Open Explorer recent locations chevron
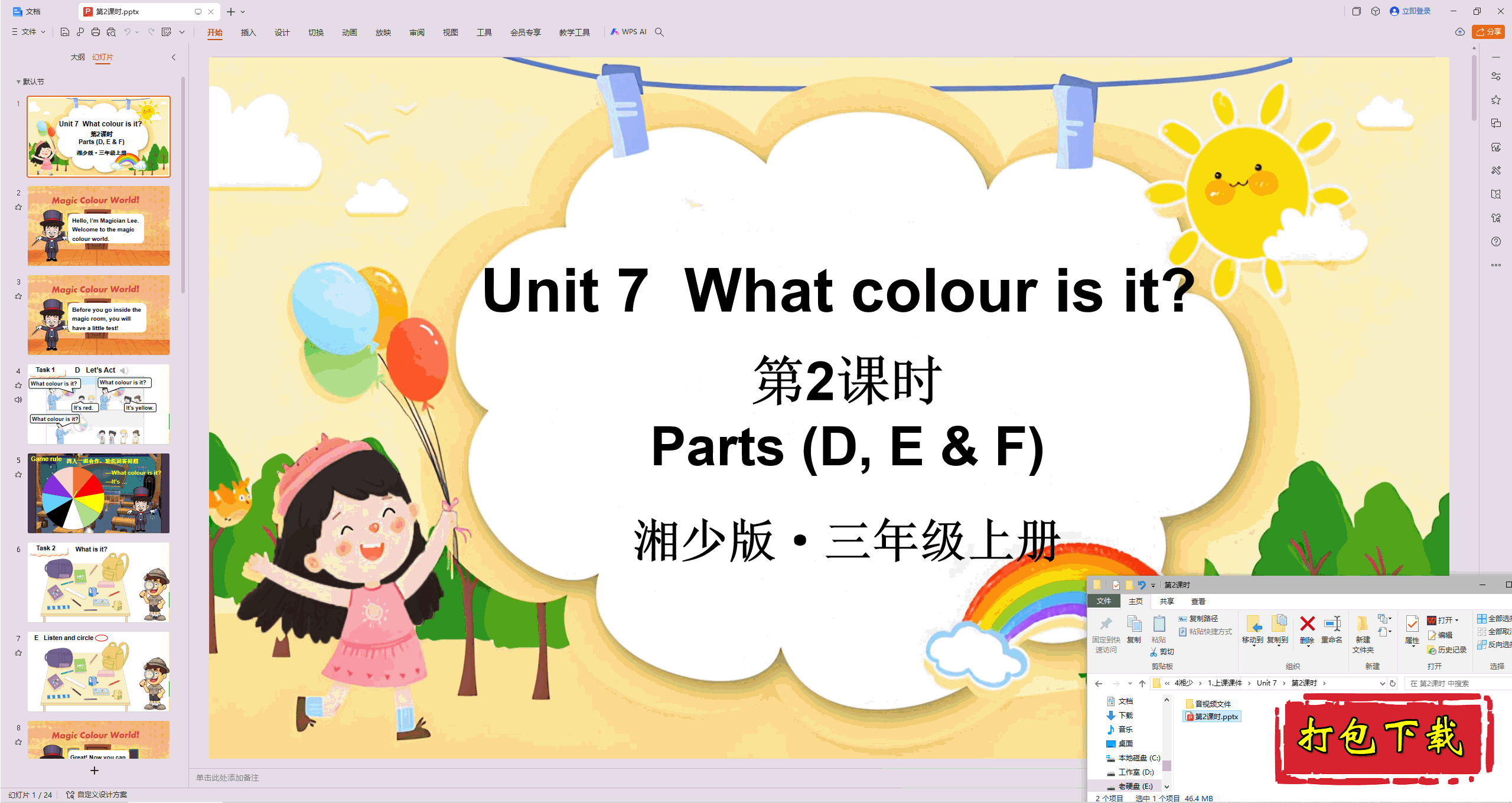This screenshot has width=1512, height=803. pos(1130,683)
